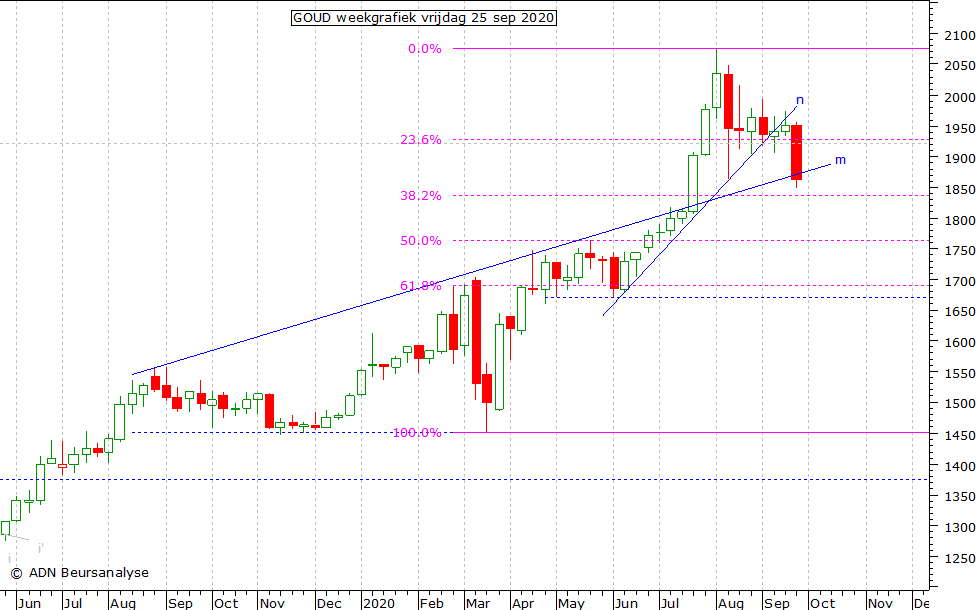The width and height of the screenshot is (980, 610).
Task: Click the 1550 price axis label
Action: (x=960, y=373)
